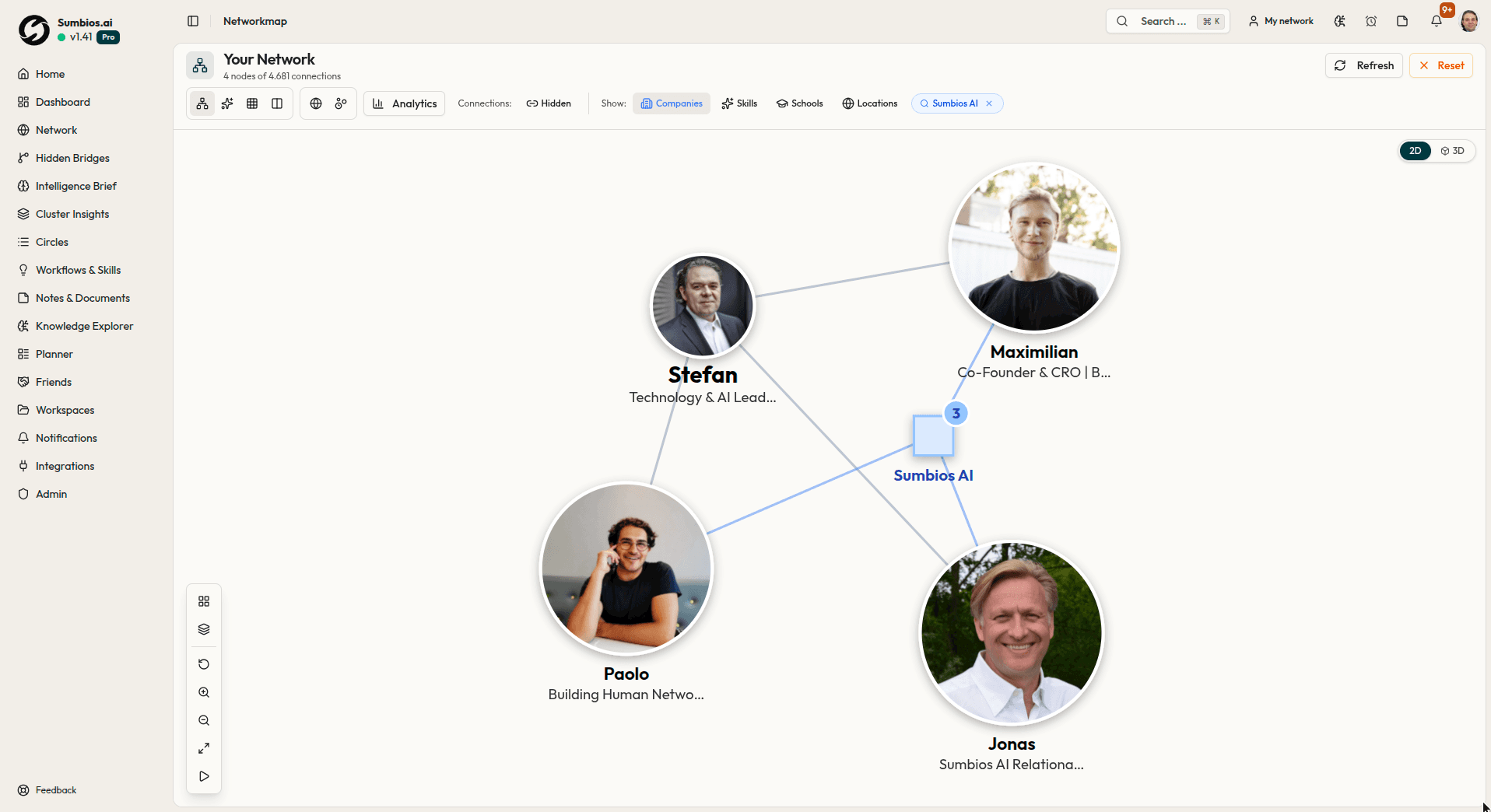Click the Networkmap breadcrumb title
The height and width of the screenshot is (812, 1491).
tap(255, 21)
